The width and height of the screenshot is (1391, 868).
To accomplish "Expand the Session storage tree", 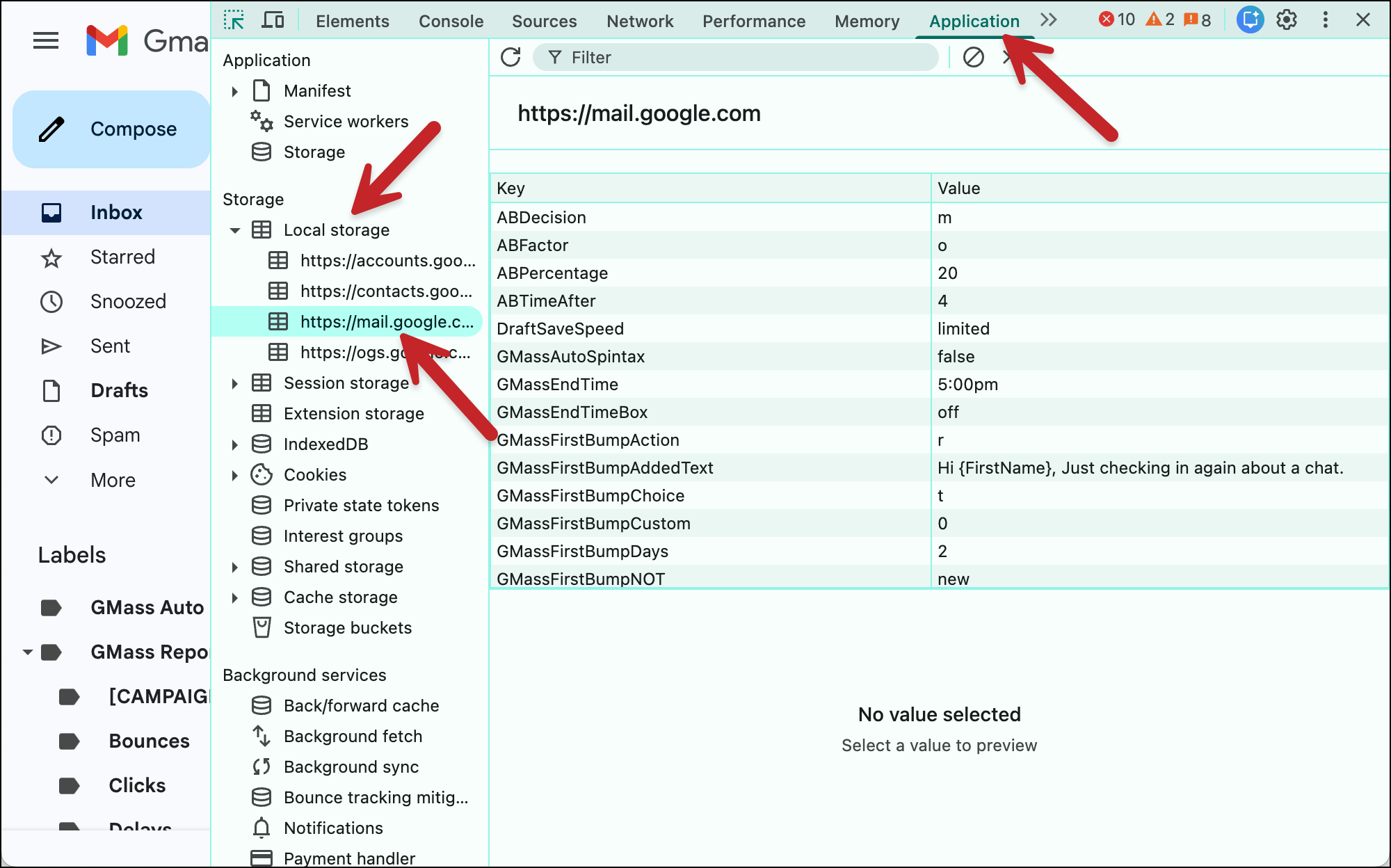I will [x=235, y=383].
